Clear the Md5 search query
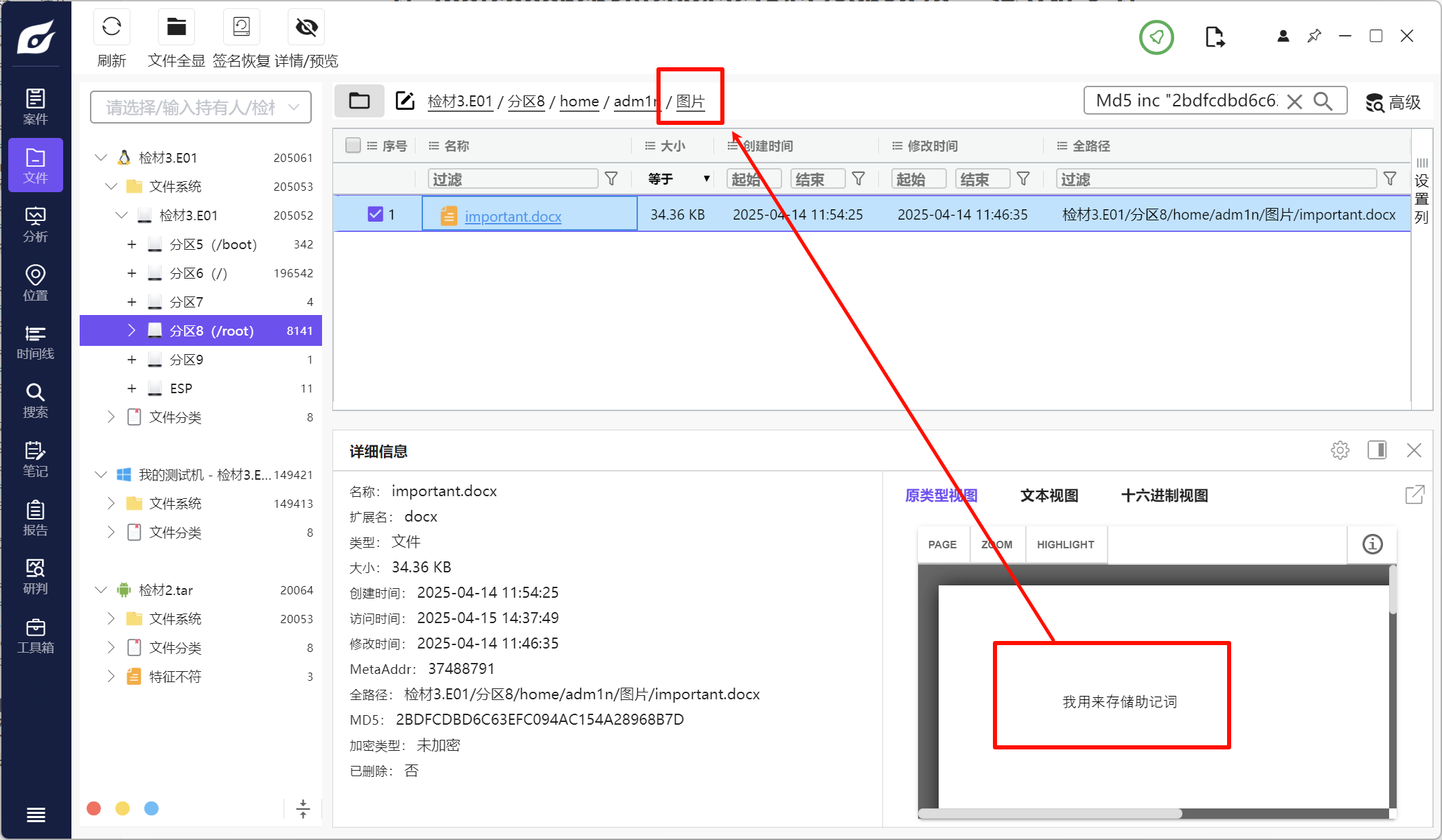Image resolution: width=1442 pixels, height=840 pixels. [1294, 102]
